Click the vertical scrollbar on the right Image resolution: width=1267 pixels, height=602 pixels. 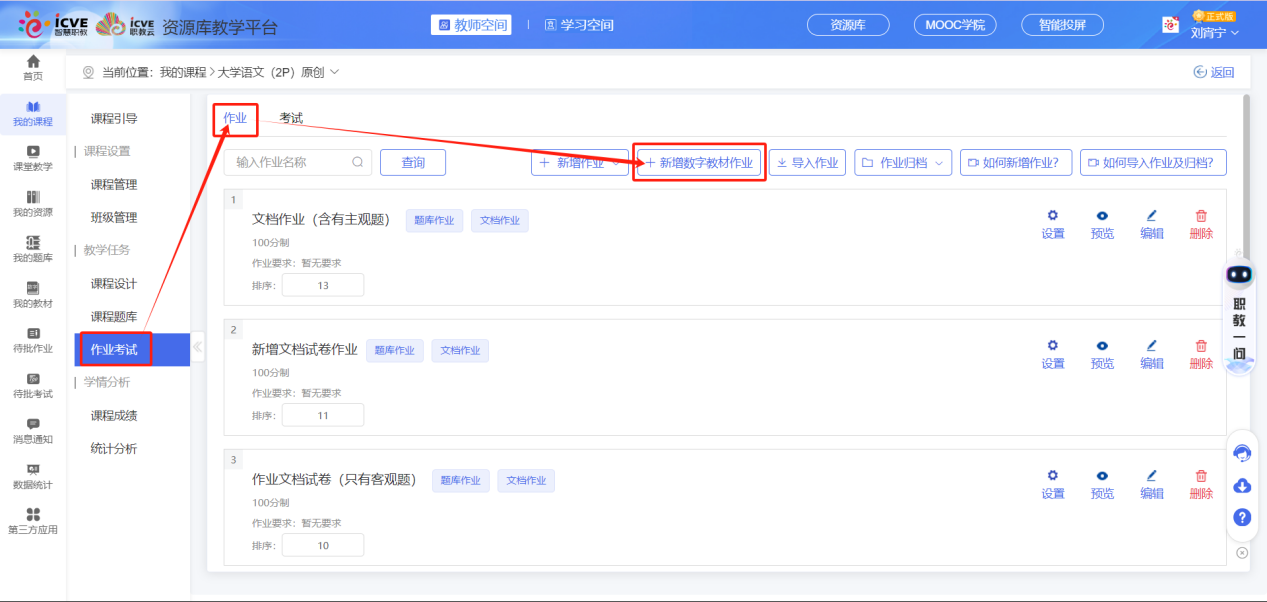point(1245,180)
